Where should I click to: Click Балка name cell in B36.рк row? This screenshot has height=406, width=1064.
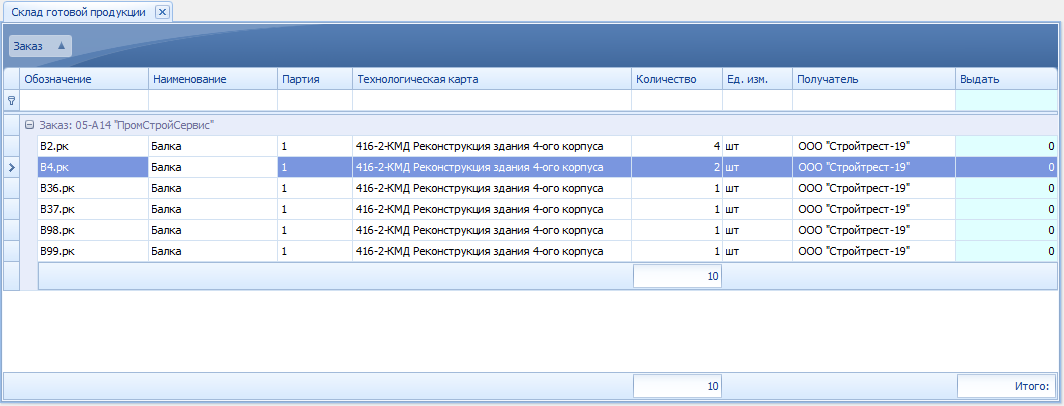coord(213,188)
